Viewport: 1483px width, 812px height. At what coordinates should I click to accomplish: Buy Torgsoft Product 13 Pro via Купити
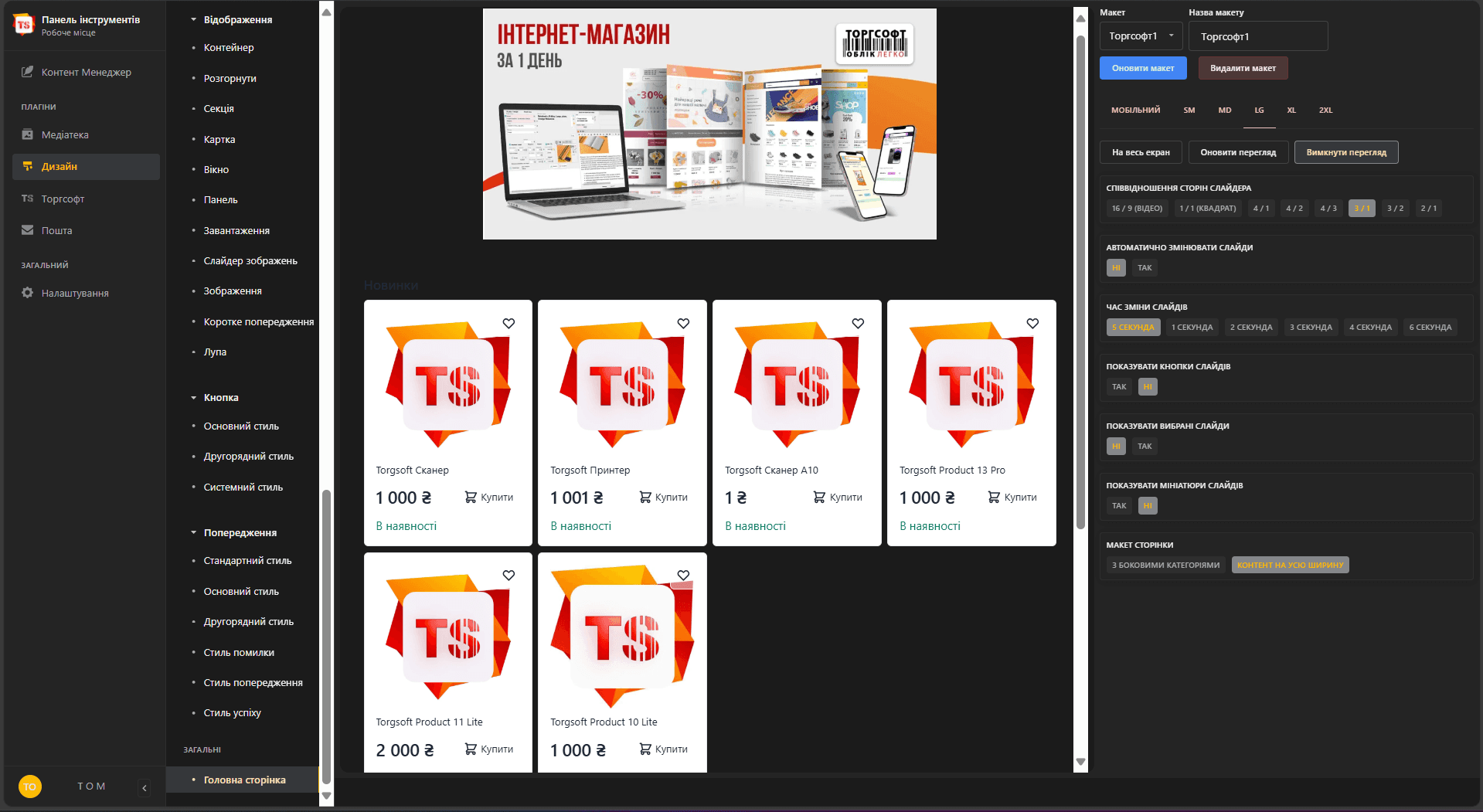[1012, 498]
